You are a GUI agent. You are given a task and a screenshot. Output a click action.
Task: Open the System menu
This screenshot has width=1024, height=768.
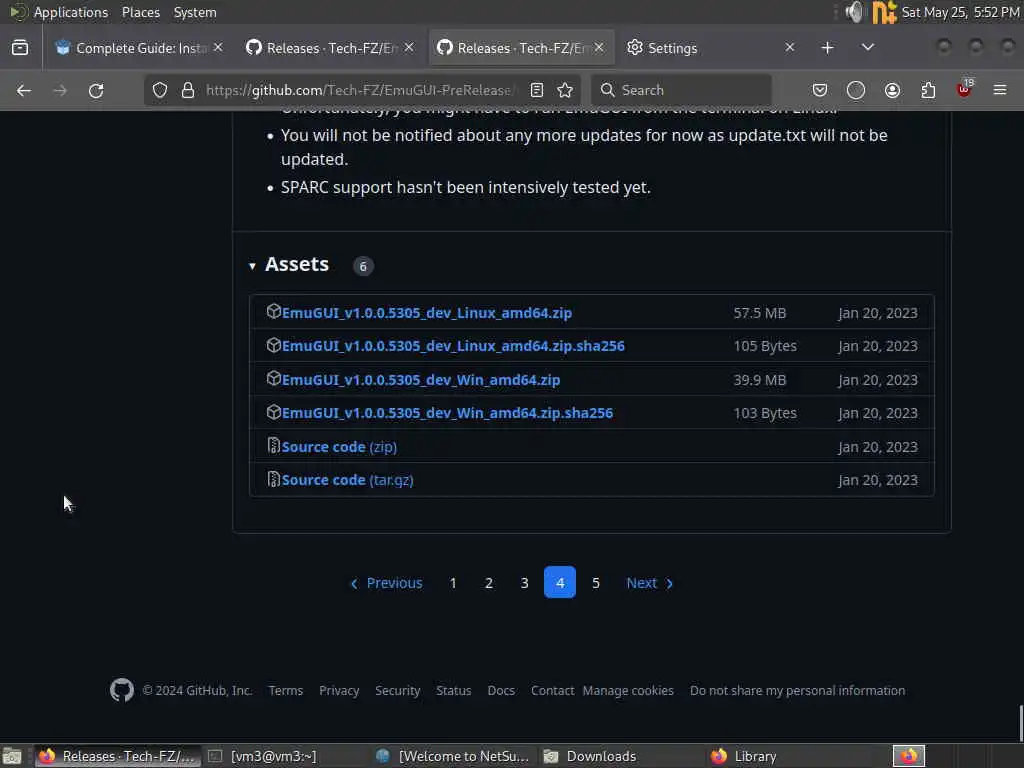coord(195,12)
